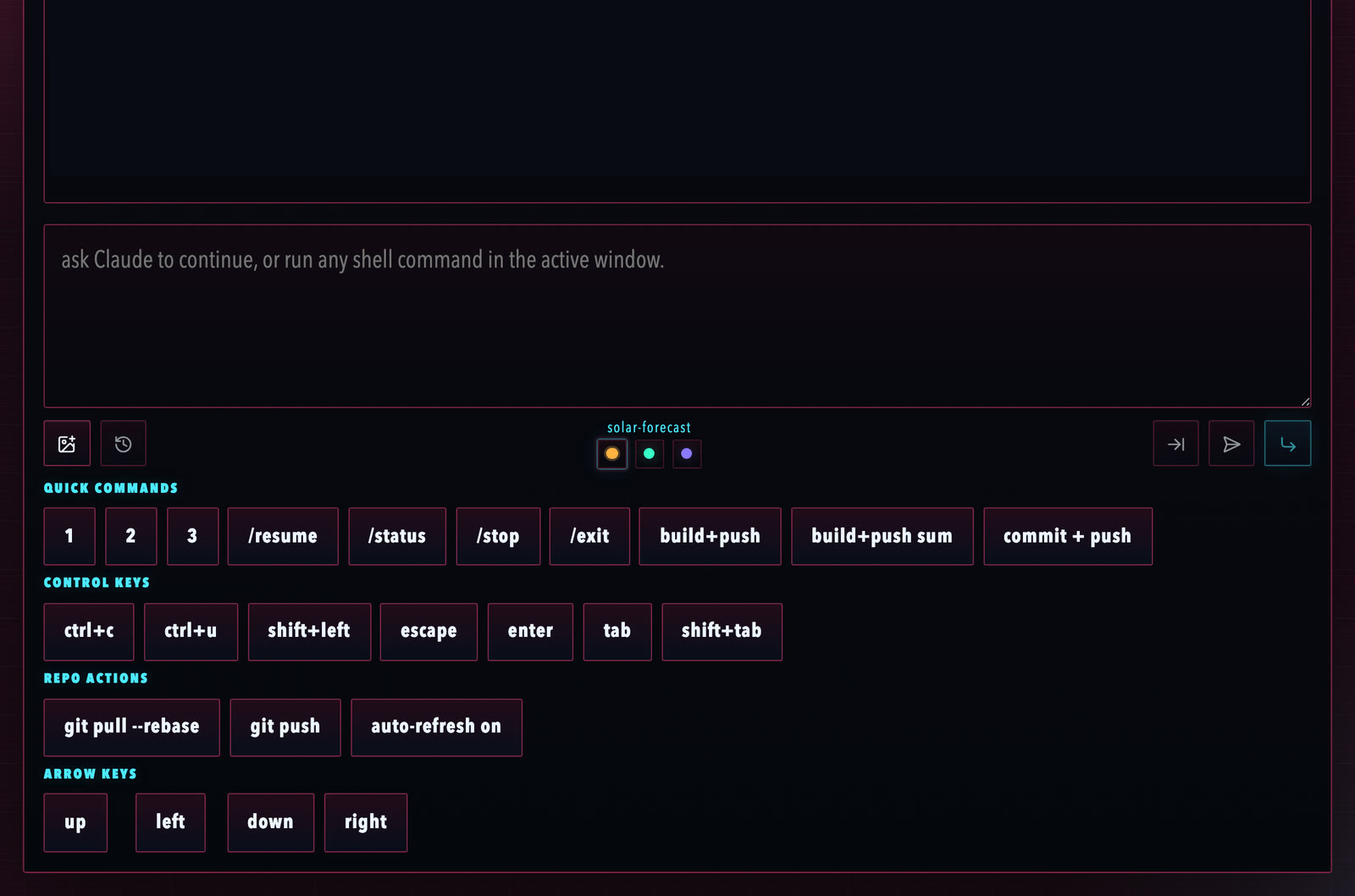The height and width of the screenshot is (896, 1355).
Task: Run the /stop quick command
Action: [498, 536]
